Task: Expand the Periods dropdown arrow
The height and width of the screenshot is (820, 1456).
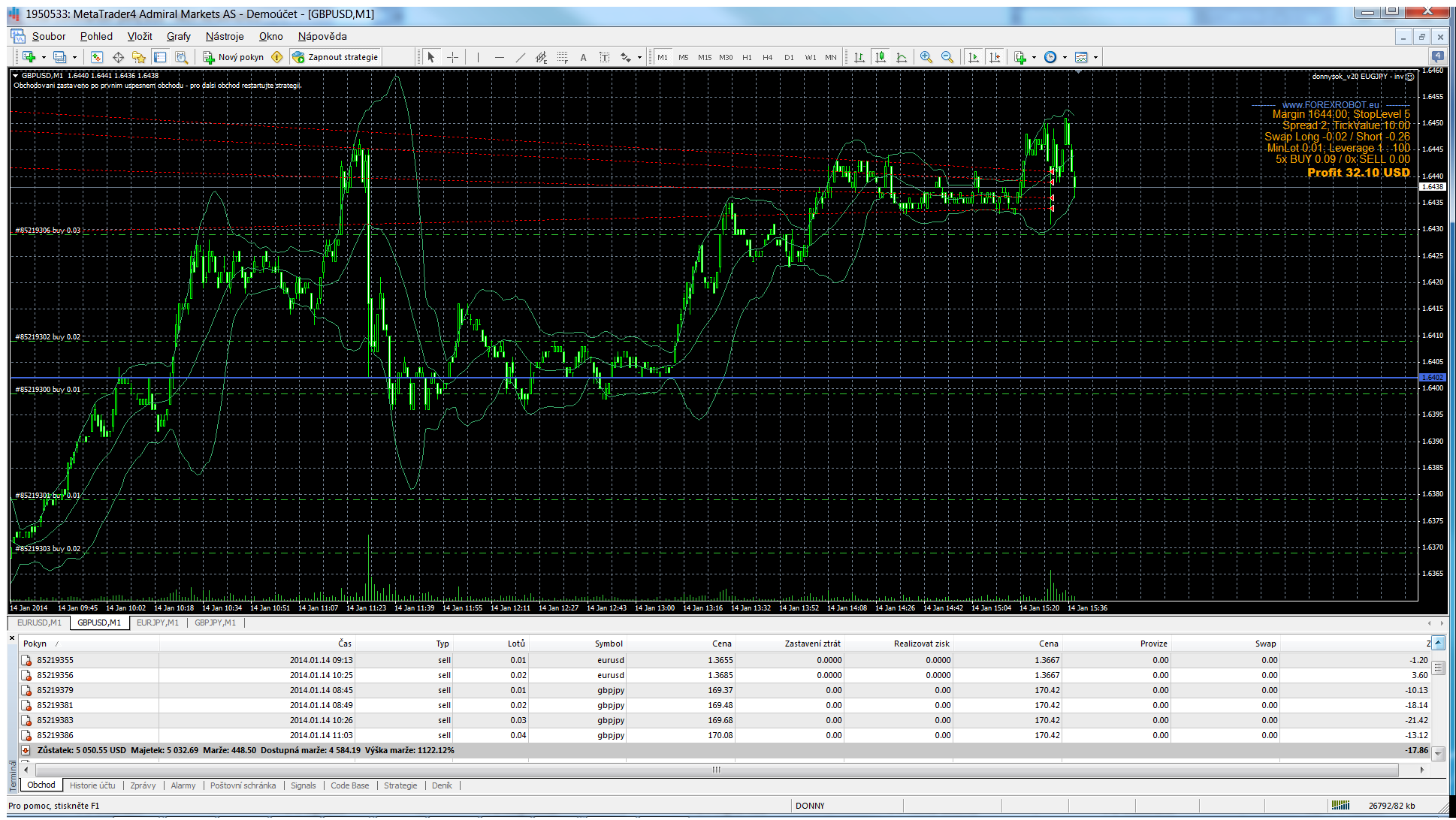Action: pos(1065,57)
